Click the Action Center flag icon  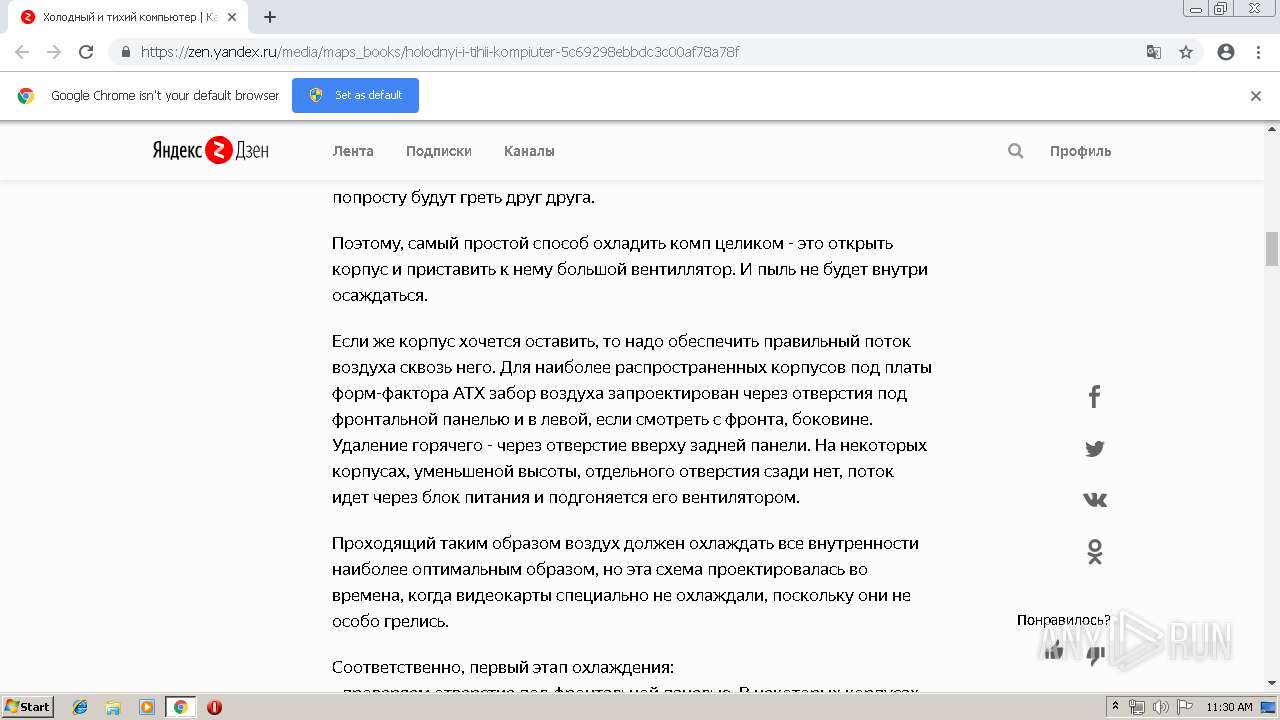(x=1184, y=707)
